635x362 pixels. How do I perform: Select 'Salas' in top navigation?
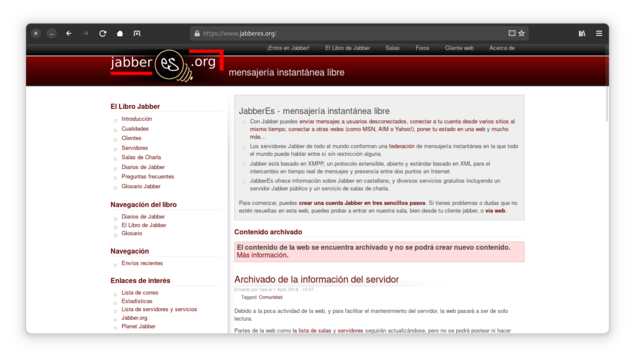coord(392,48)
